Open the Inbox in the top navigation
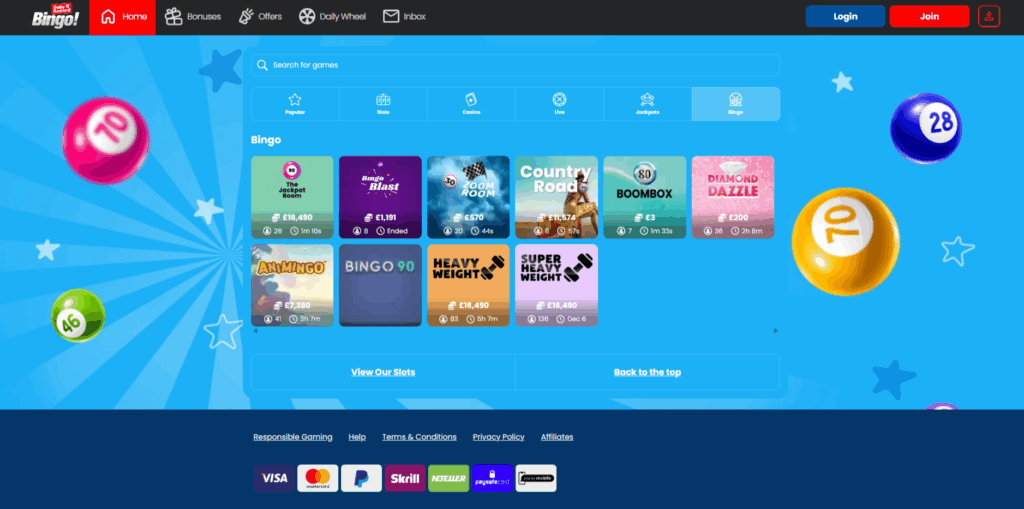This screenshot has height=509, width=1024. tap(404, 17)
